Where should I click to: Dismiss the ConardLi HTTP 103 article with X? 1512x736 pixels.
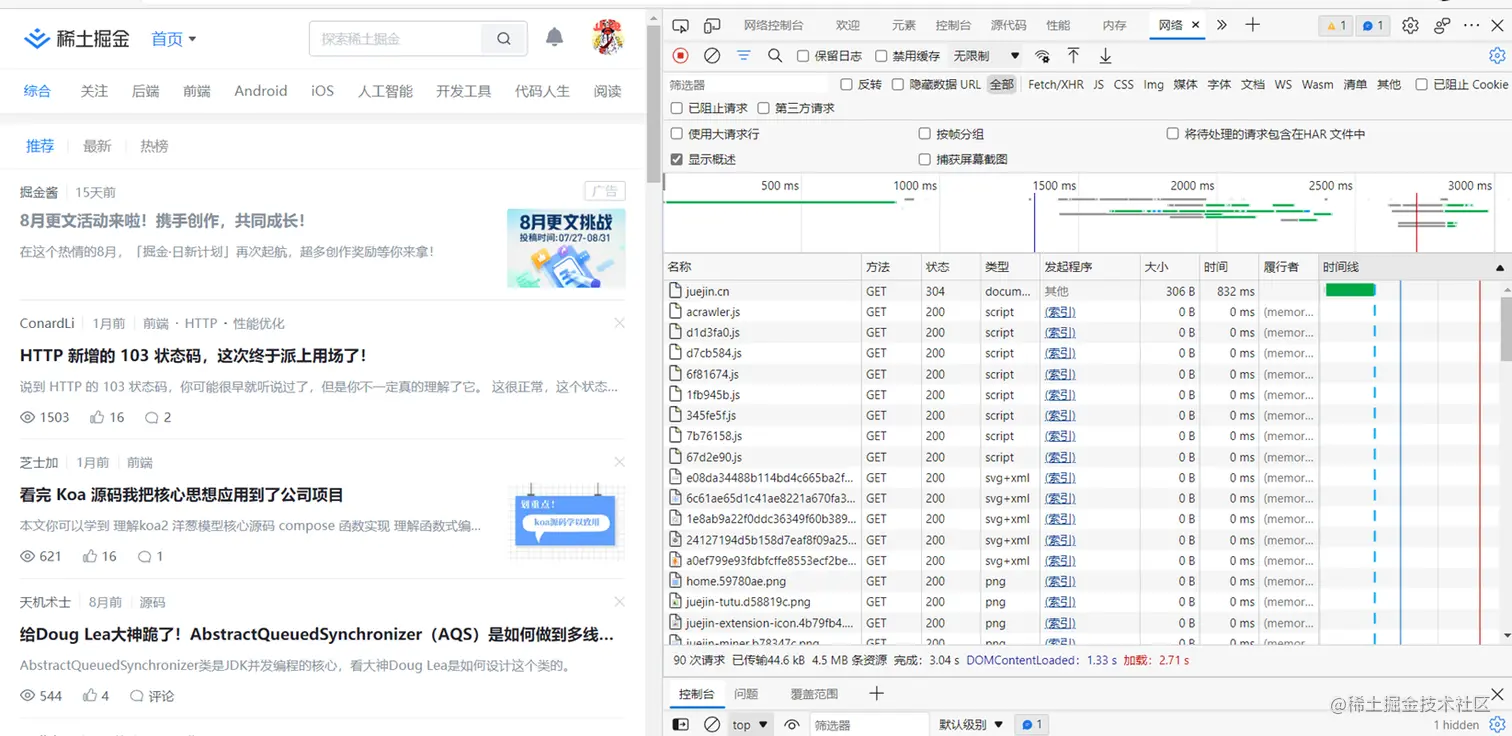(x=620, y=323)
